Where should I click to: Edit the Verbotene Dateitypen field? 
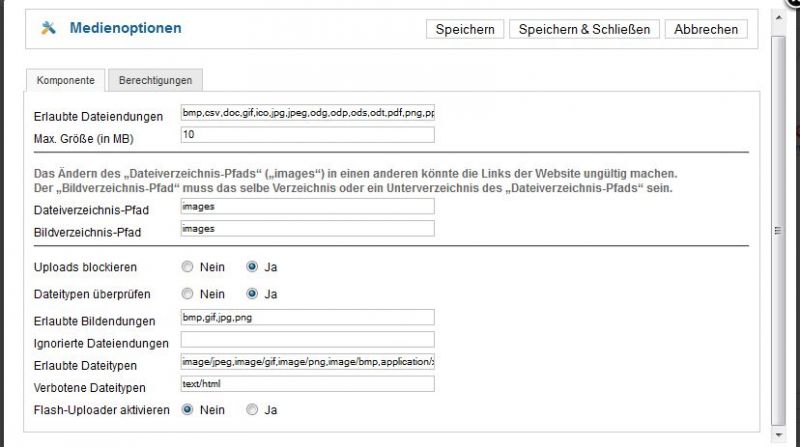point(307,384)
